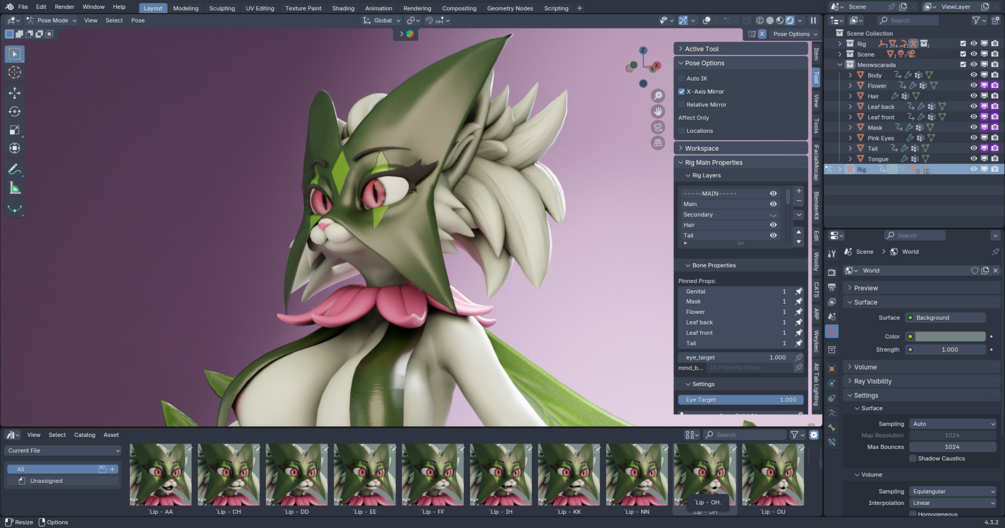Screen dimensions: 1005x528
Task: Switch perspective/orthographic grid icon in viewport
Action: (x=658, y=142)
